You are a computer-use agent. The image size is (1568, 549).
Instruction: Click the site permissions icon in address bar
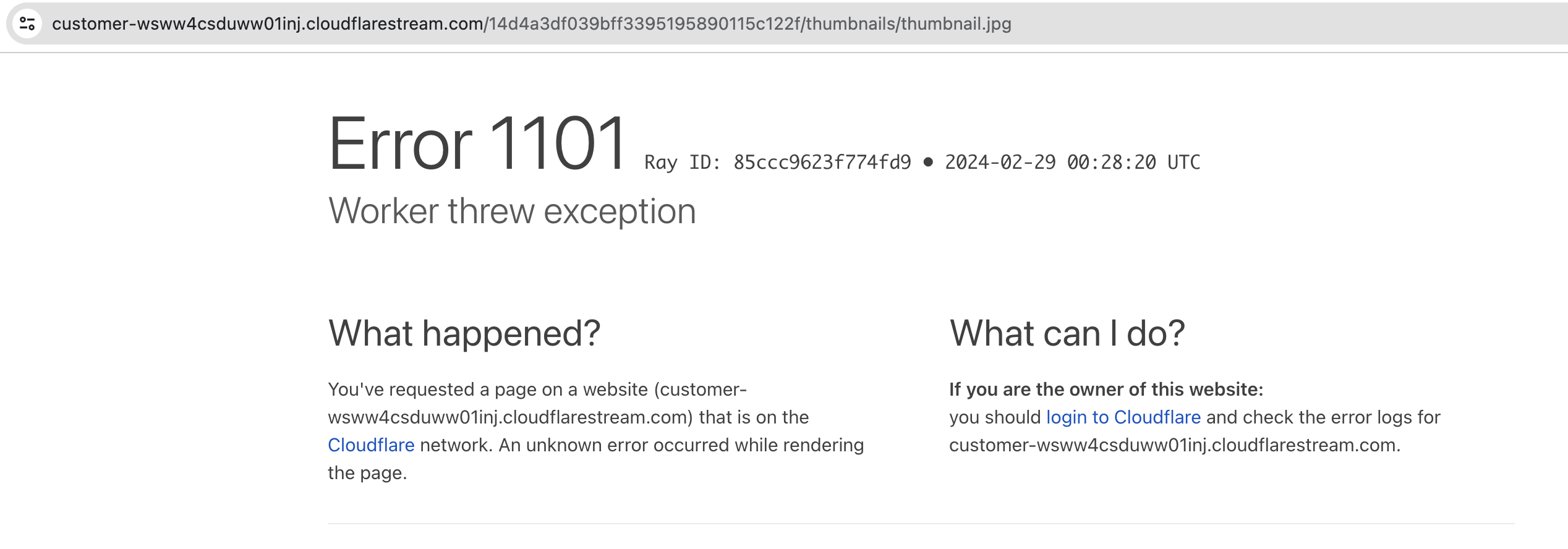(x=26, y=25)
